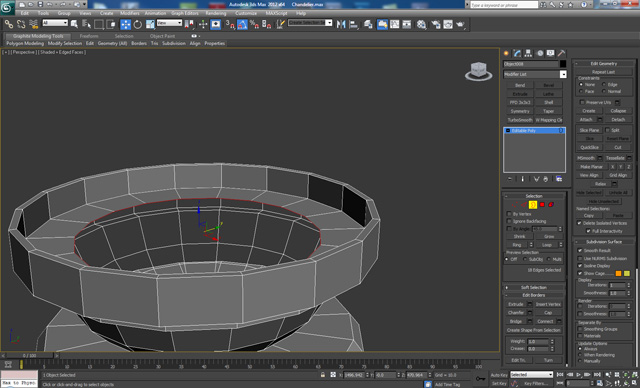Select Edge sub-object level icon
Screen dimensions: 640x388
tap(524, 204)
